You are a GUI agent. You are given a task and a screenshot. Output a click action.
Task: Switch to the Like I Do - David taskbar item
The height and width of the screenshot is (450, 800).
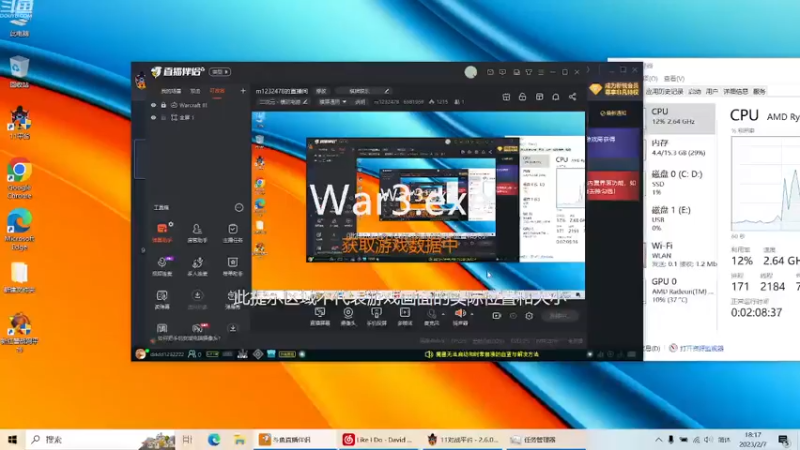379,439
